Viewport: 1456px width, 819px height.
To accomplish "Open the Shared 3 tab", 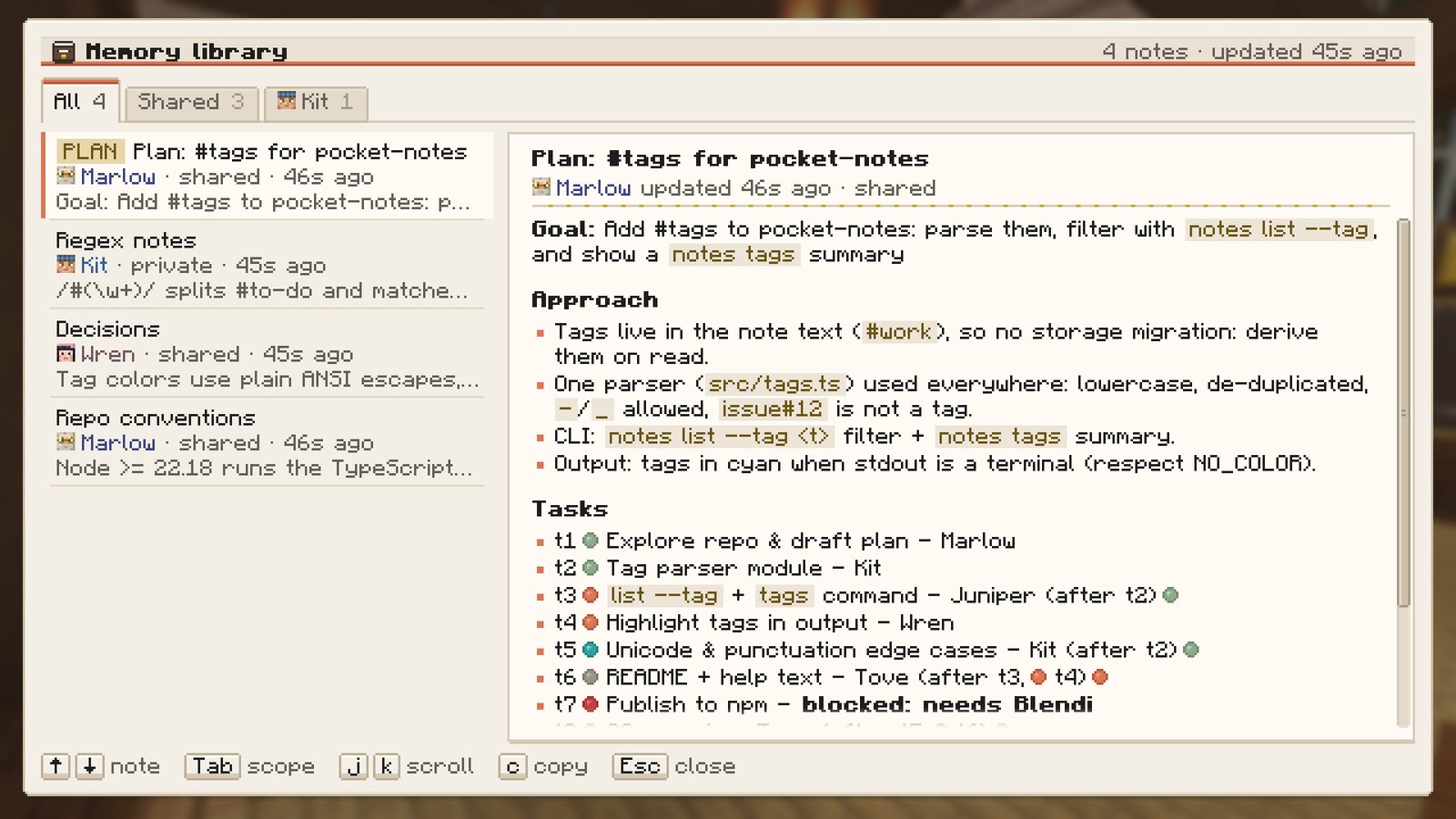I will coord(191,103).
